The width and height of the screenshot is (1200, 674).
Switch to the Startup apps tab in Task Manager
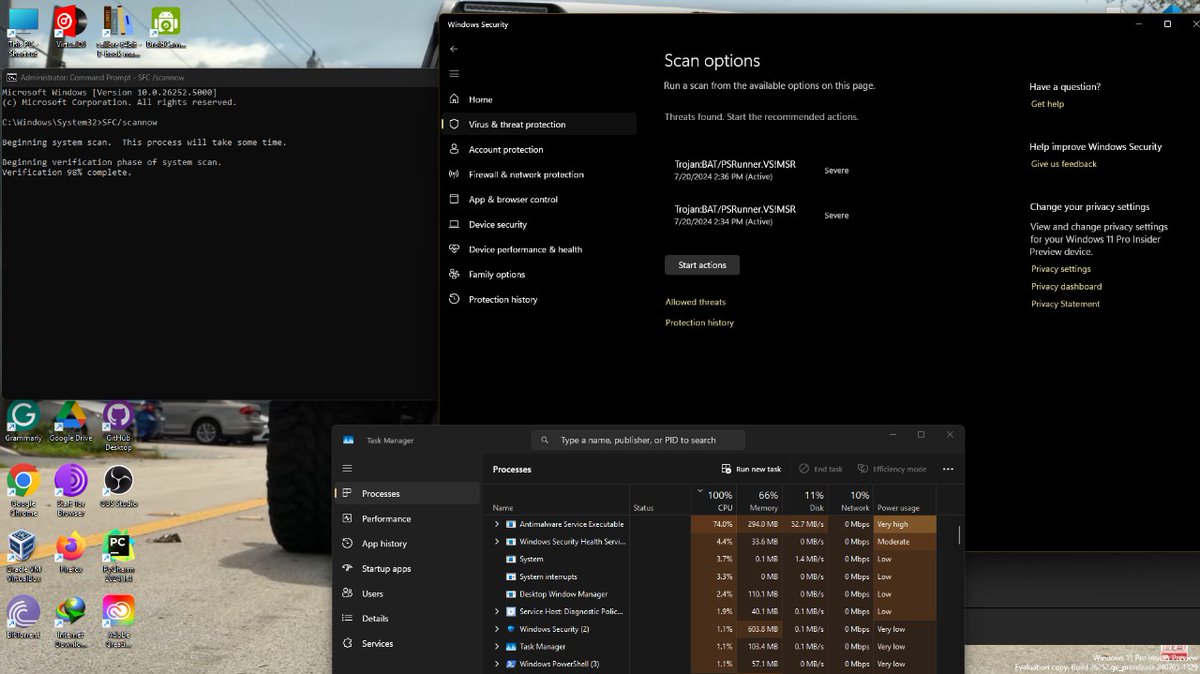click(x=407, y=569)
